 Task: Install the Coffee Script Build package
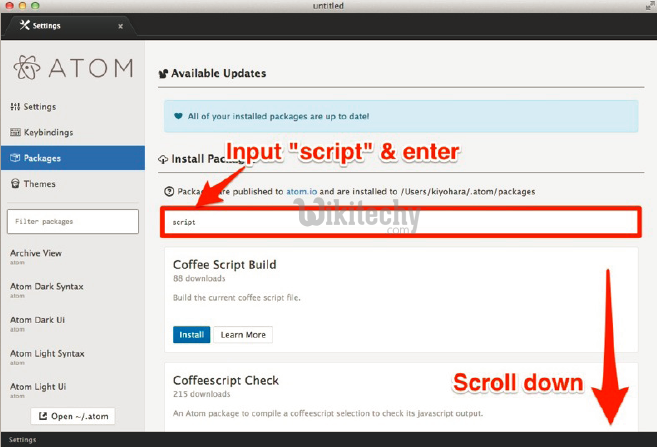190,334
